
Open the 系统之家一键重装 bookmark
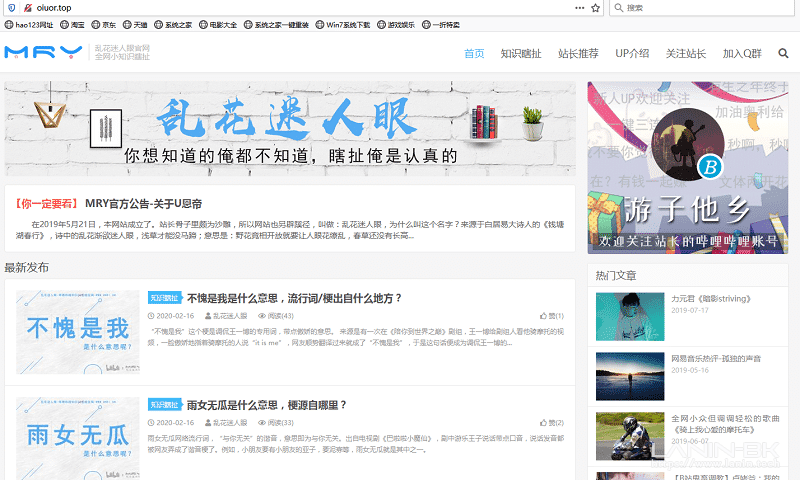click(x=276, y=24)
